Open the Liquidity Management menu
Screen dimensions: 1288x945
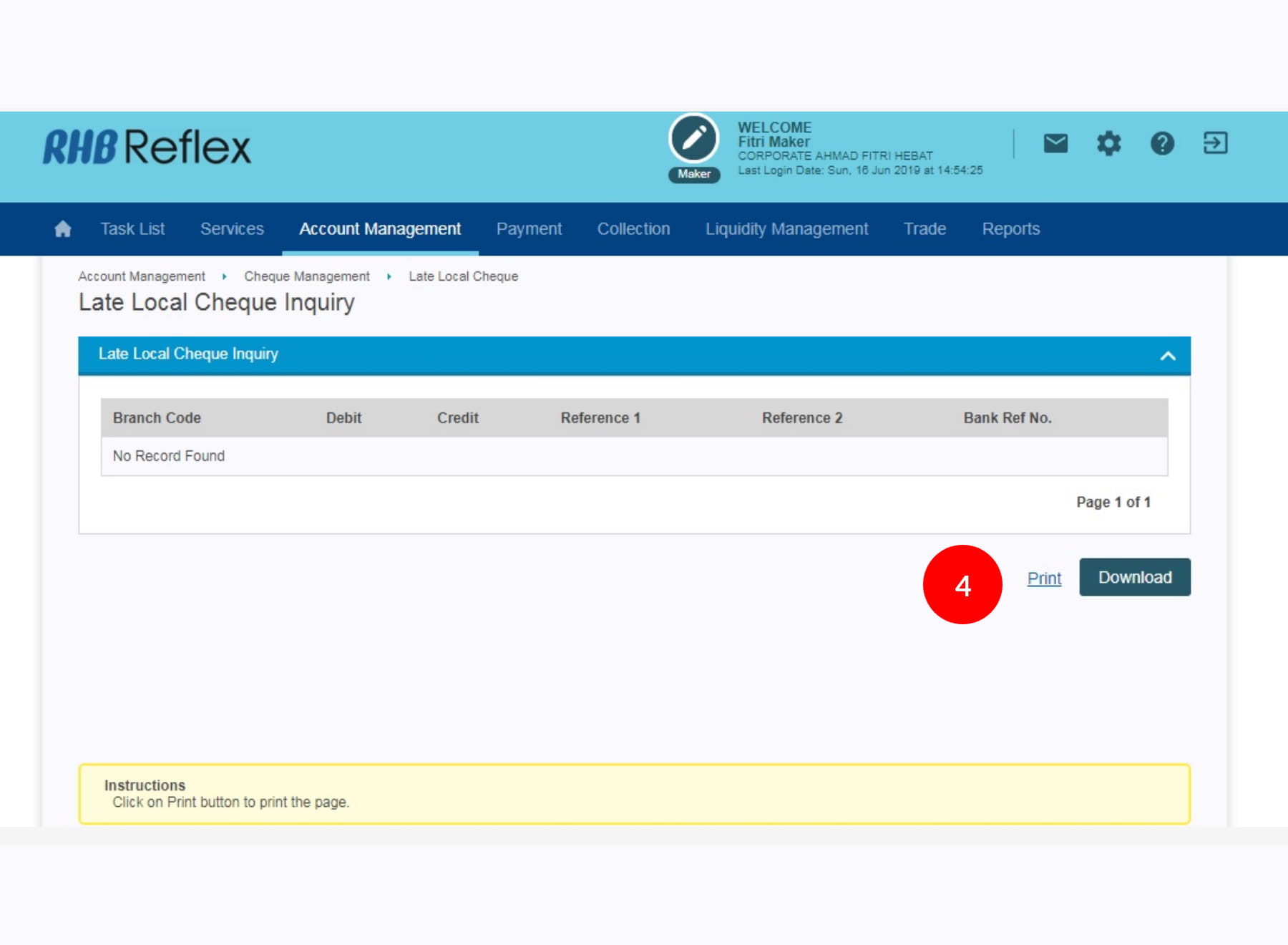pos(786,229)
